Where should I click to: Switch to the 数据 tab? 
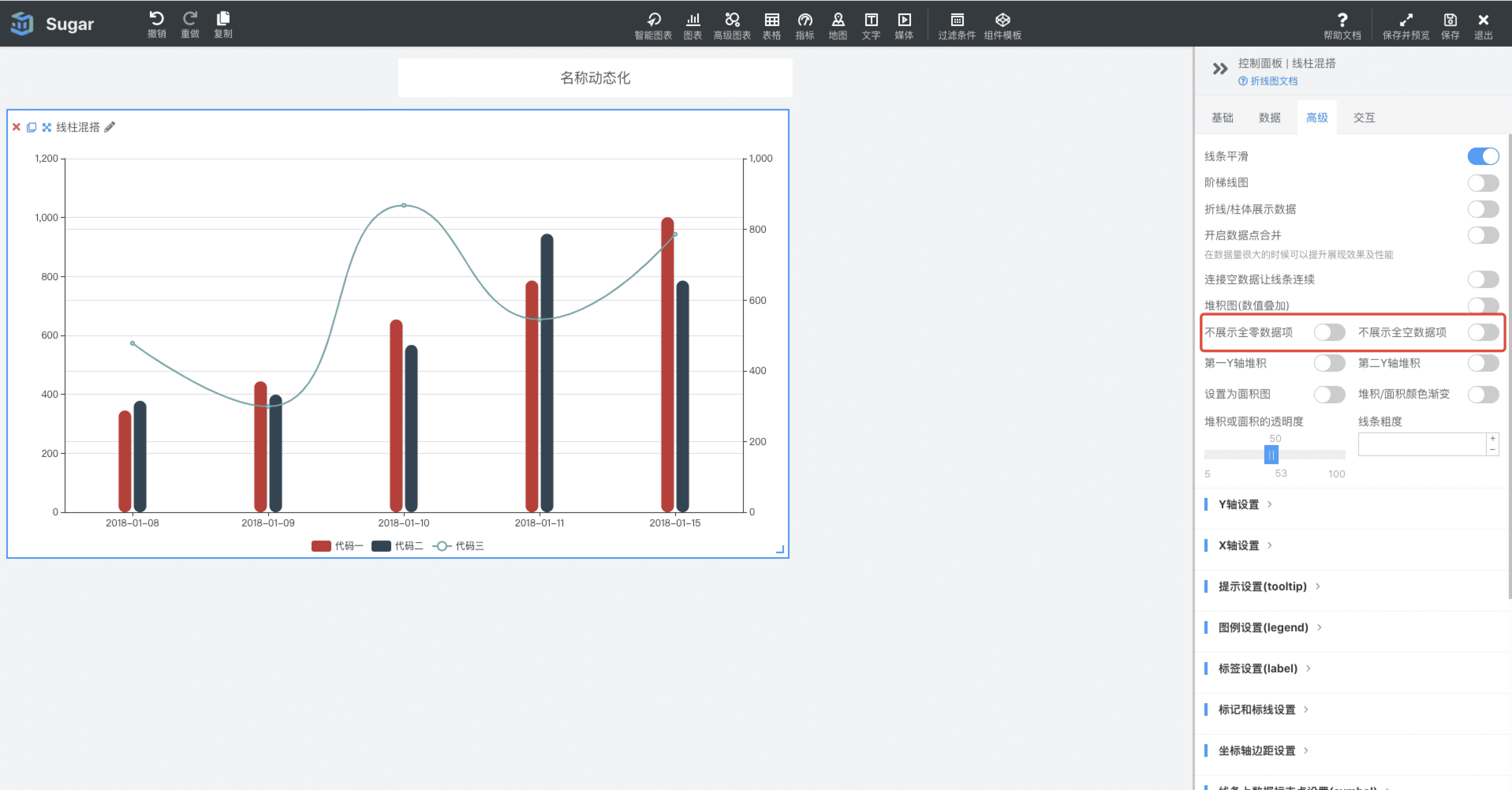click(x=1269, y=118)
